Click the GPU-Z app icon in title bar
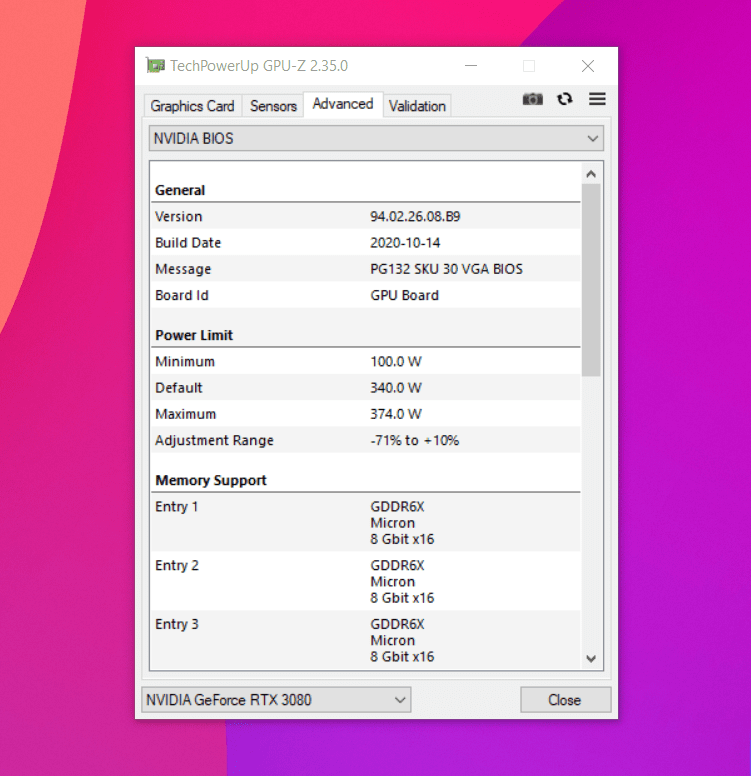 pyautogui.click(x=155, y=65)
